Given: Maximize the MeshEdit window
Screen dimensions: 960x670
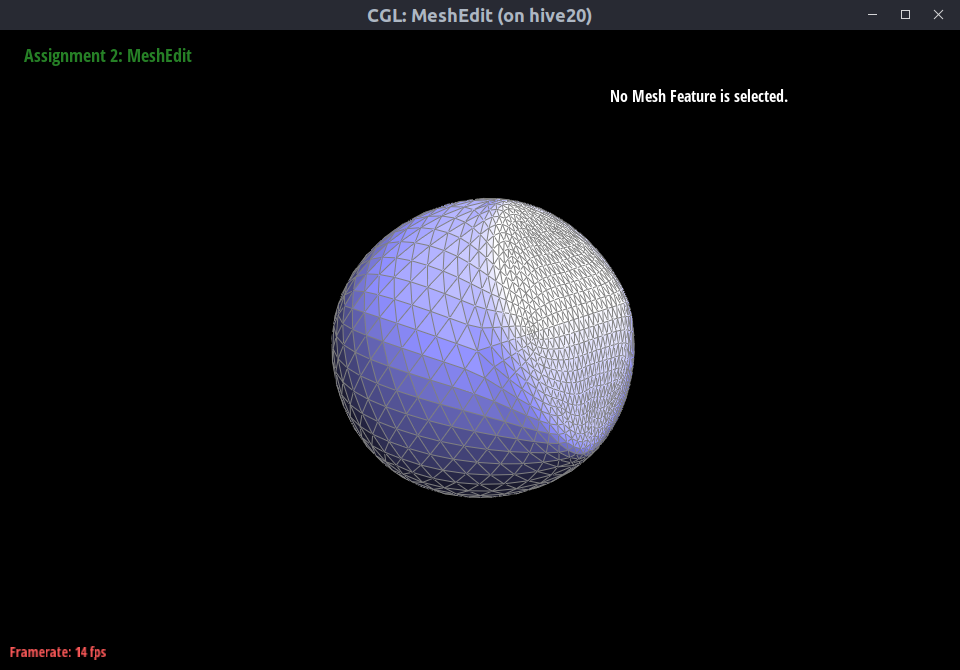Looking at the screenshot, I should 905,15.
